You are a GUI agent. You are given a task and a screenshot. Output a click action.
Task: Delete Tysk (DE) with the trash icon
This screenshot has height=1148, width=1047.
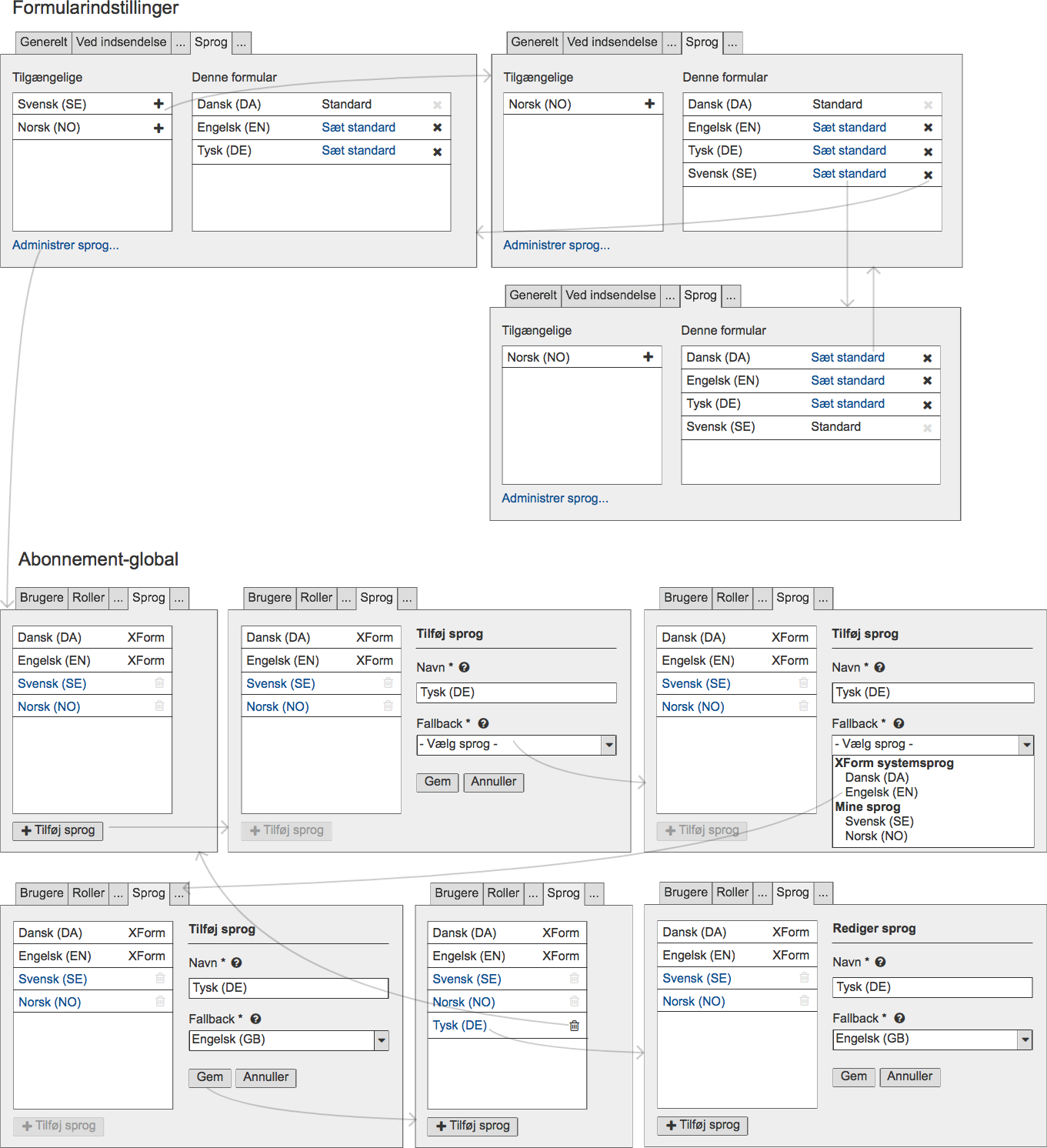(x=574, y=1025)
